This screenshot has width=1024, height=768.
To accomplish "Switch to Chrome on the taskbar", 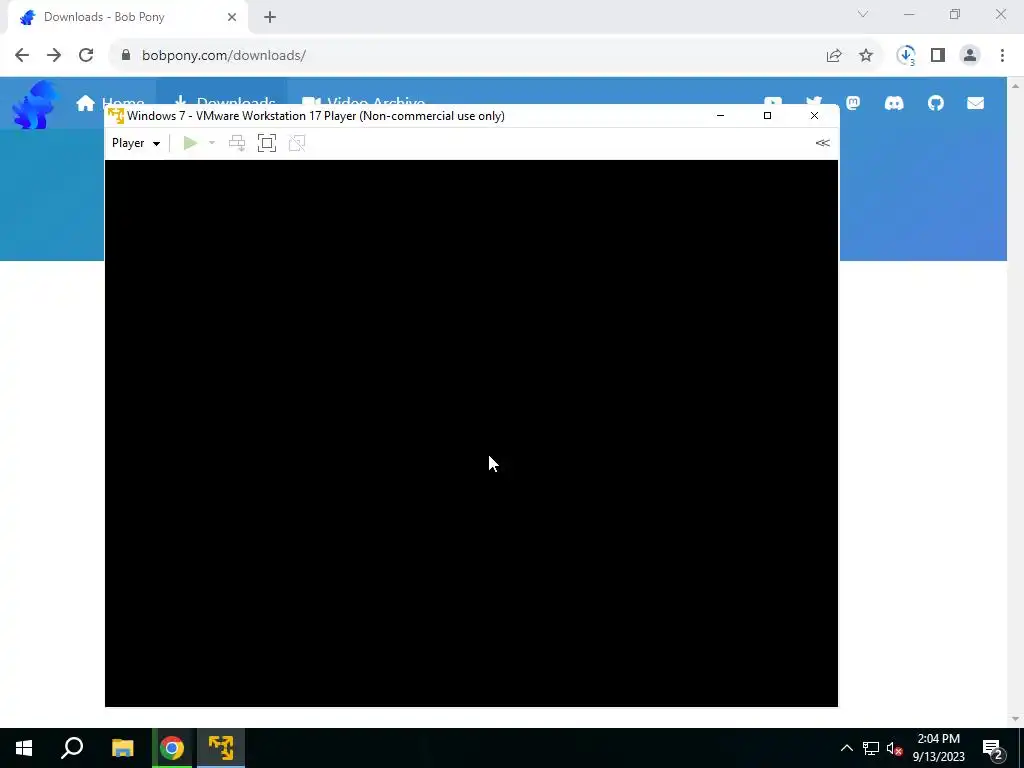I will coord(172,748).
